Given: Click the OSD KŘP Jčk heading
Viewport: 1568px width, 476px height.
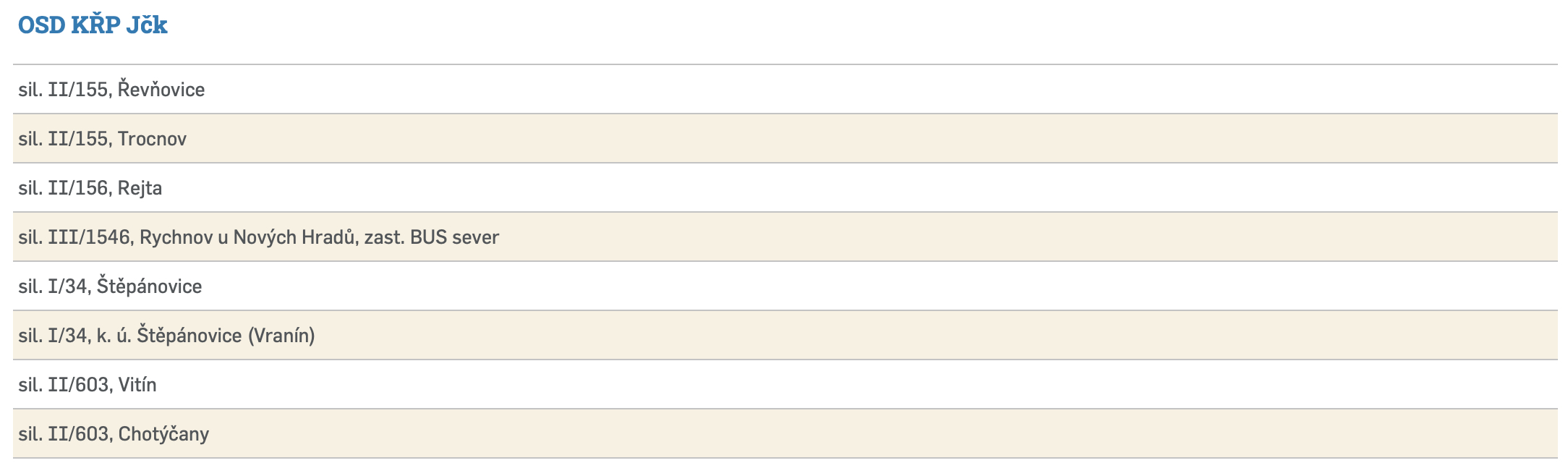Looking at the screenshot, I should click(x=93, y=25).
